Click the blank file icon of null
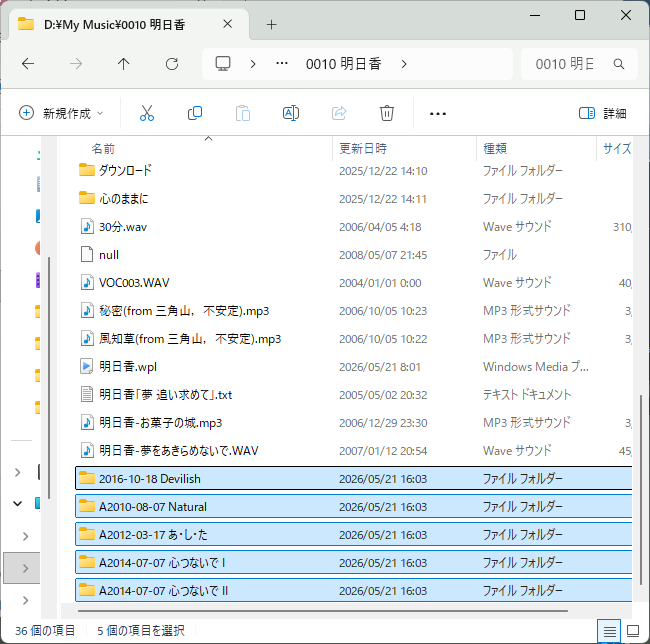This screenshot has width=650, height=644. click(87, 254)
